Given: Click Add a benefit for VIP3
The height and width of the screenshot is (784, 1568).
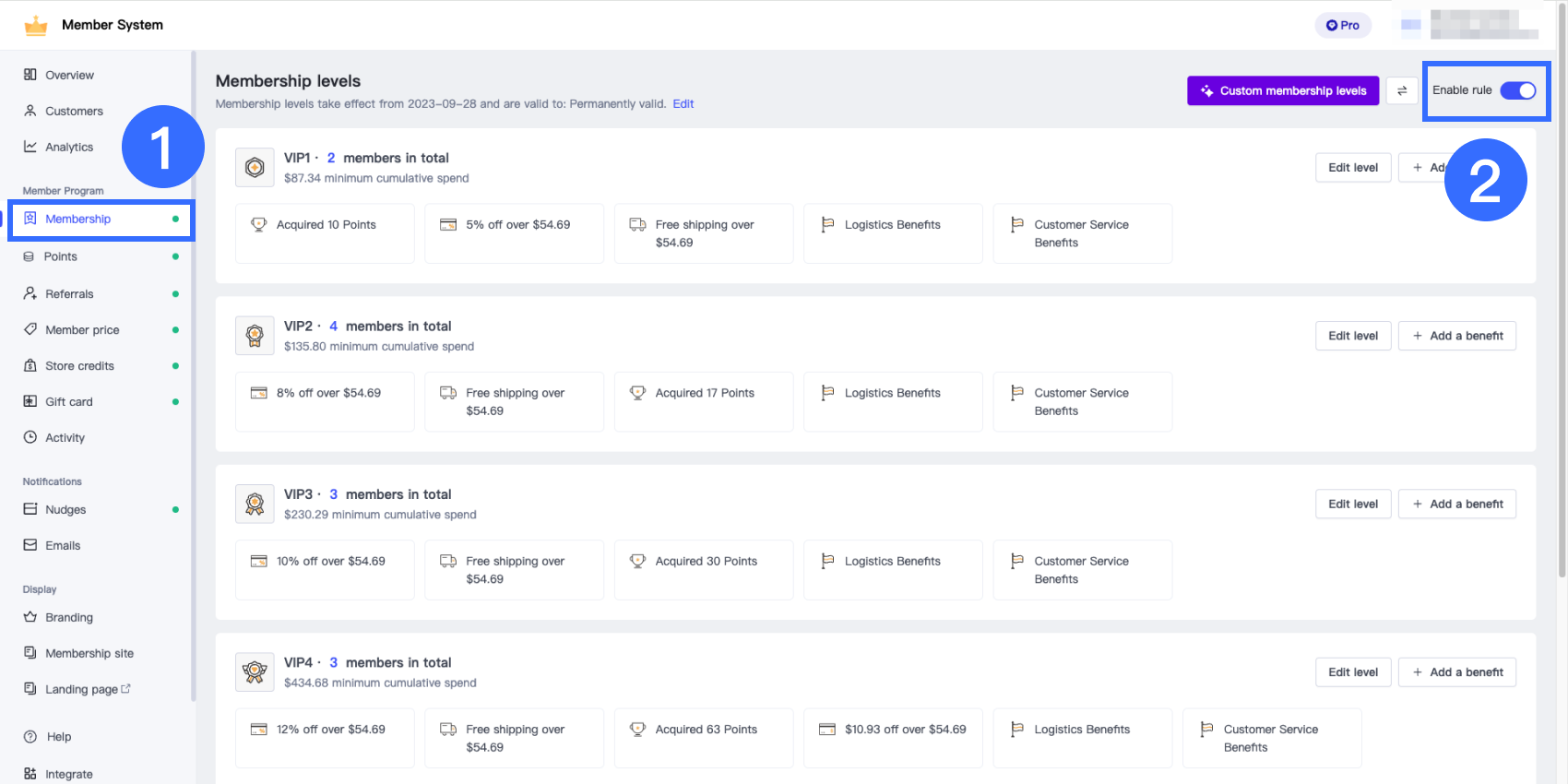Looking at the screenshot, I should (1457, 504).
